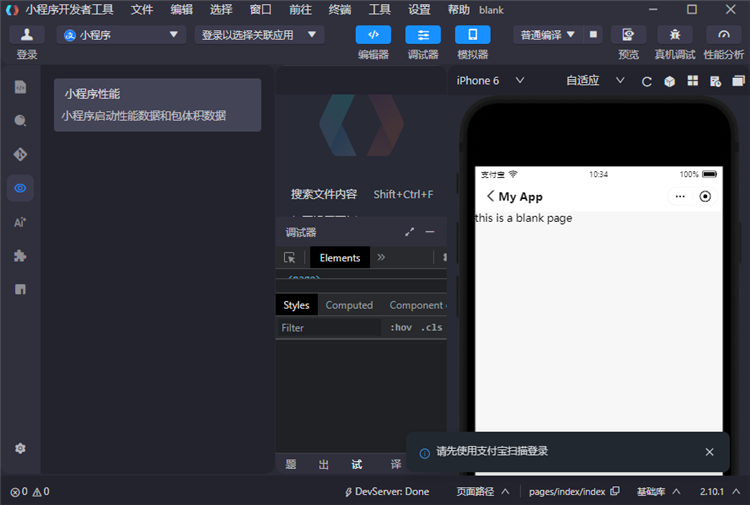Open the Git source control sidebar icon

pyautogui.click(x=20, y=154)
